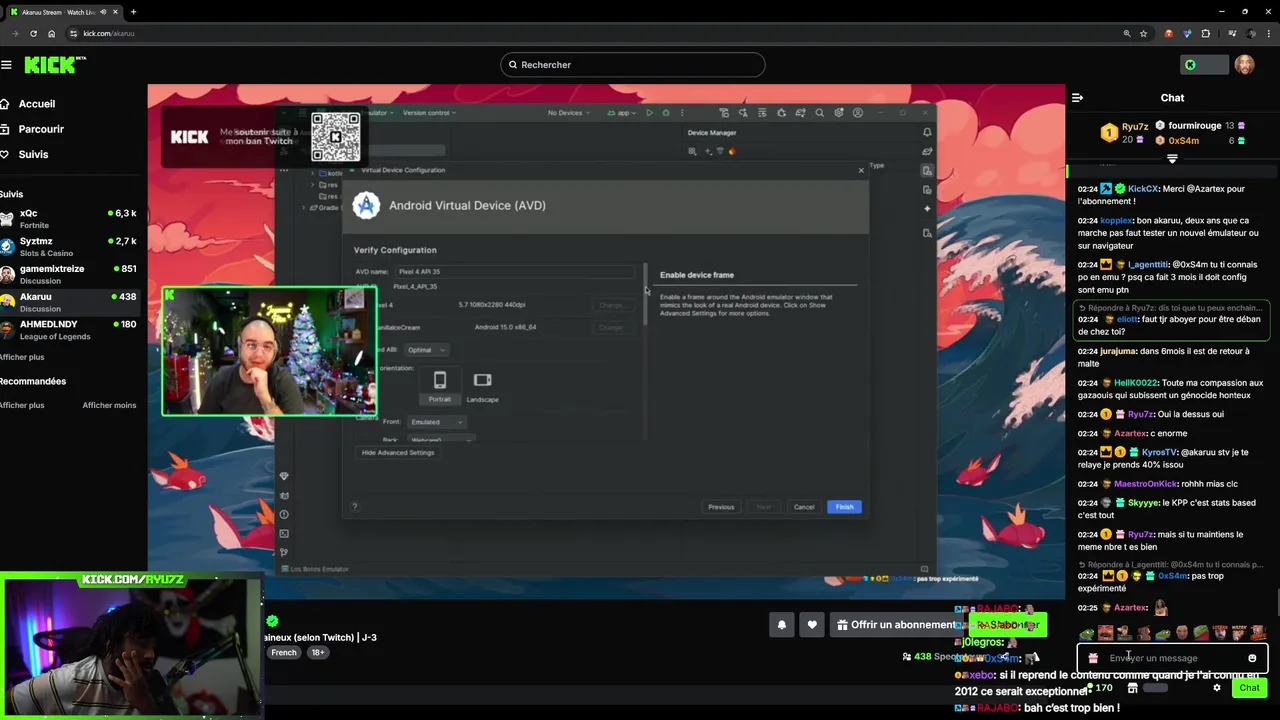Open the shop icon below message box
Viewport: 1280px width, 720px height.
pos(1132,688)
